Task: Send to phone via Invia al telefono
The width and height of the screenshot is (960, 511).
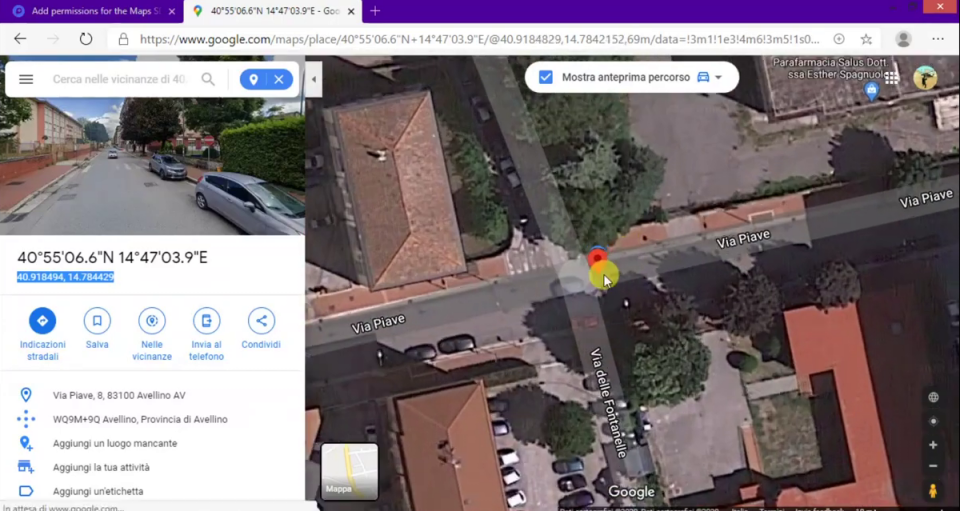Action: pos(206,321)
